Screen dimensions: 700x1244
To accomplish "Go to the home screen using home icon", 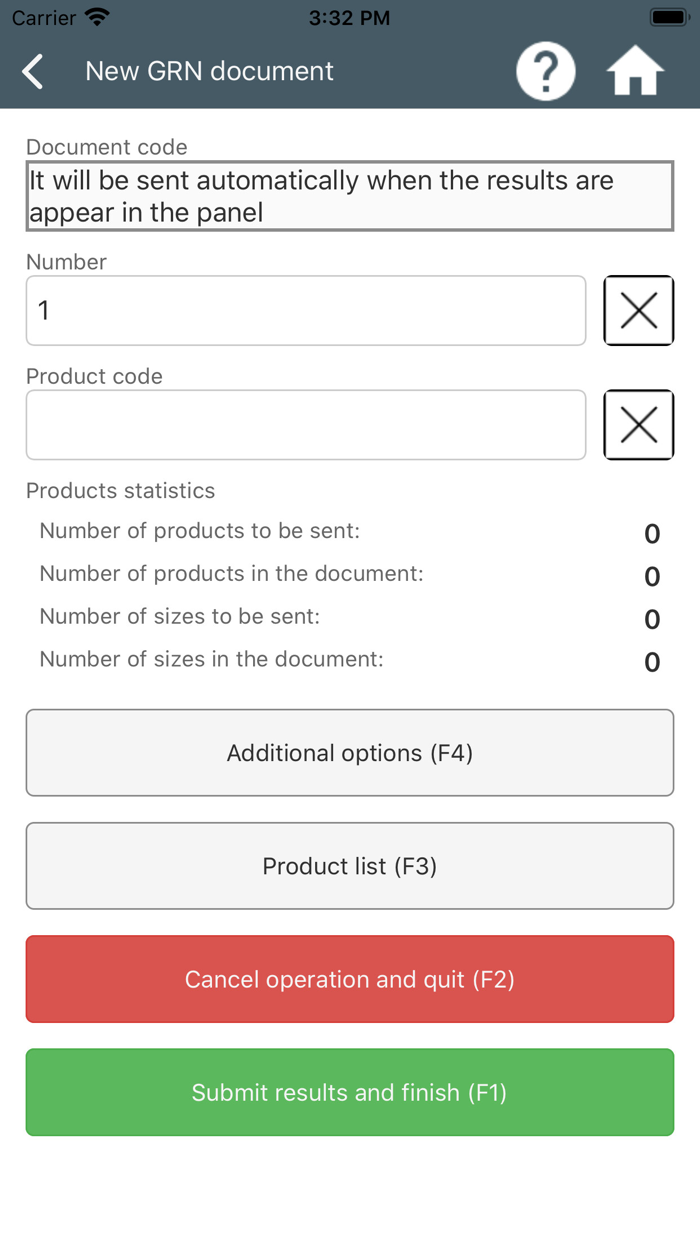I will (x=635, y=70).
